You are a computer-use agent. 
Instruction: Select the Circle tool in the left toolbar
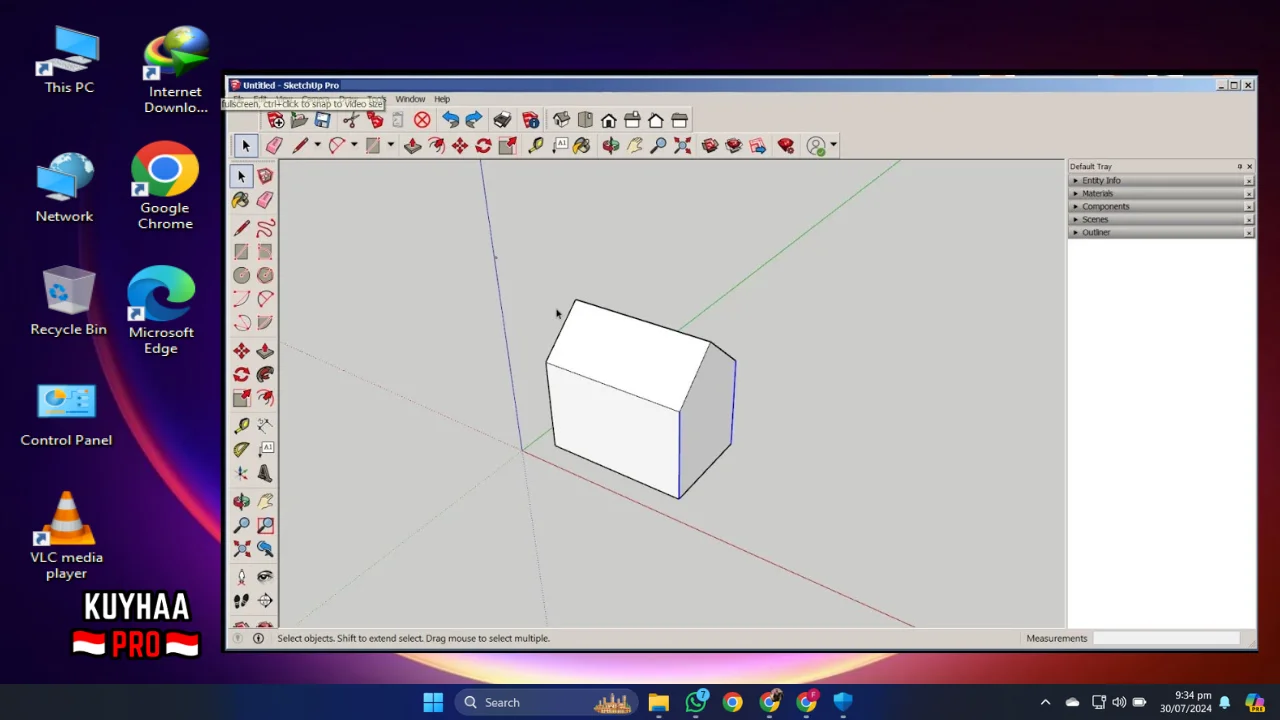[241, 275]
